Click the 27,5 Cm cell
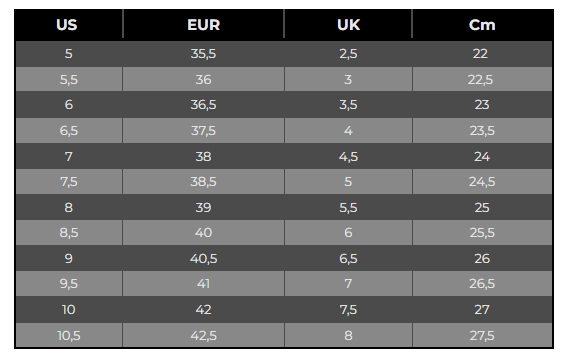Screen dimensions: 573x360 click(482, 335)
